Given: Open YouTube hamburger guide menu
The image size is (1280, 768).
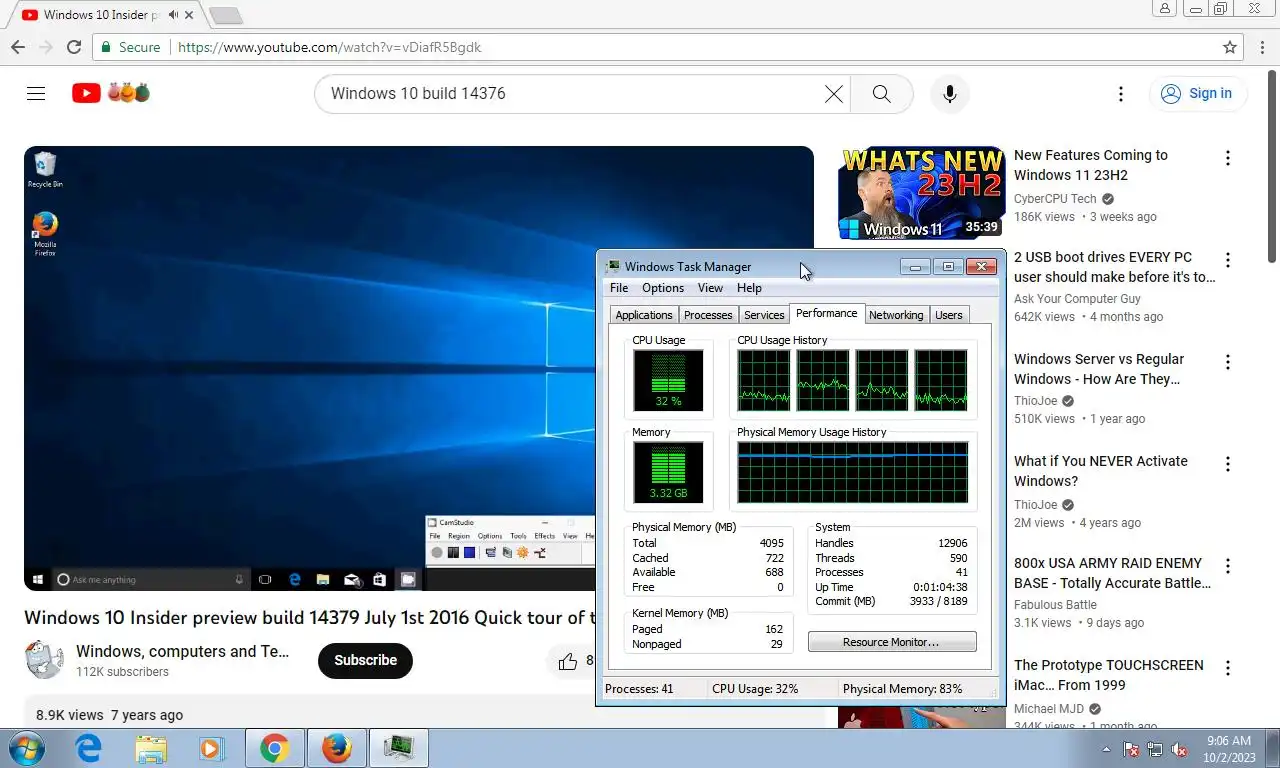Looking at the screenshot, I should point(36,93).
